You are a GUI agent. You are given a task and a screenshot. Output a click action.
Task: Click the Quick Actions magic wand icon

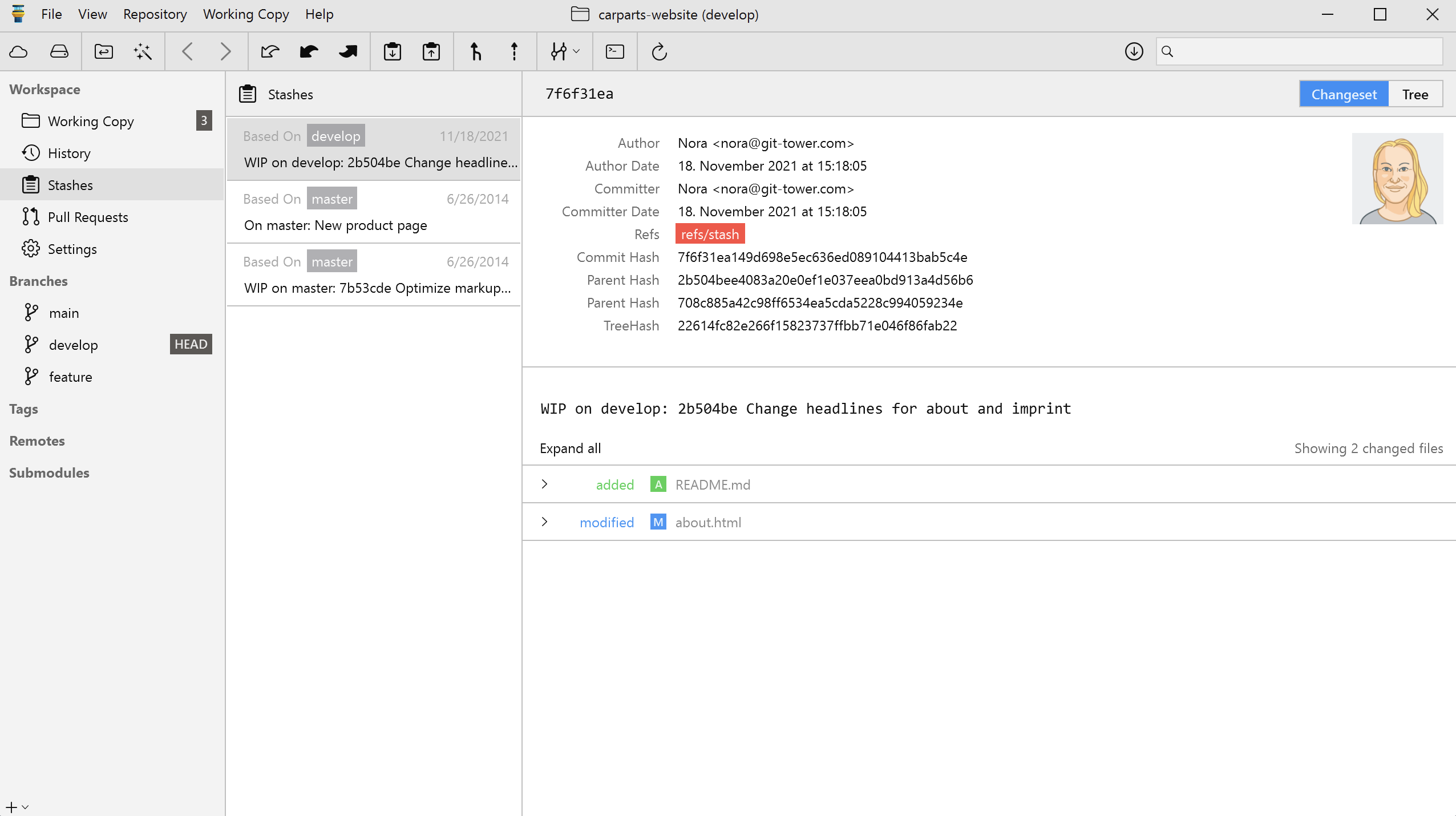coord(143,52)
